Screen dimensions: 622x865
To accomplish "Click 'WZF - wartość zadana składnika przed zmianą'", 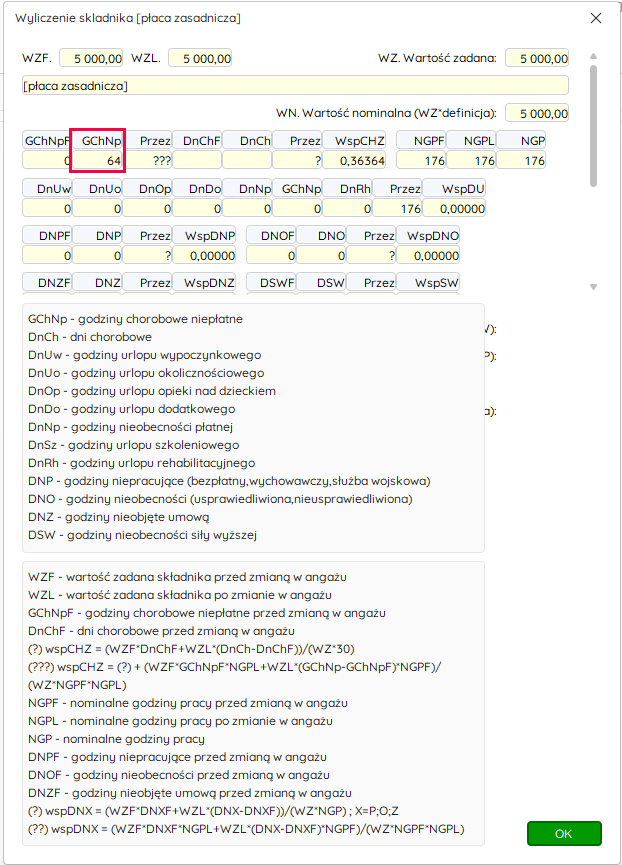I will (187, 577).
